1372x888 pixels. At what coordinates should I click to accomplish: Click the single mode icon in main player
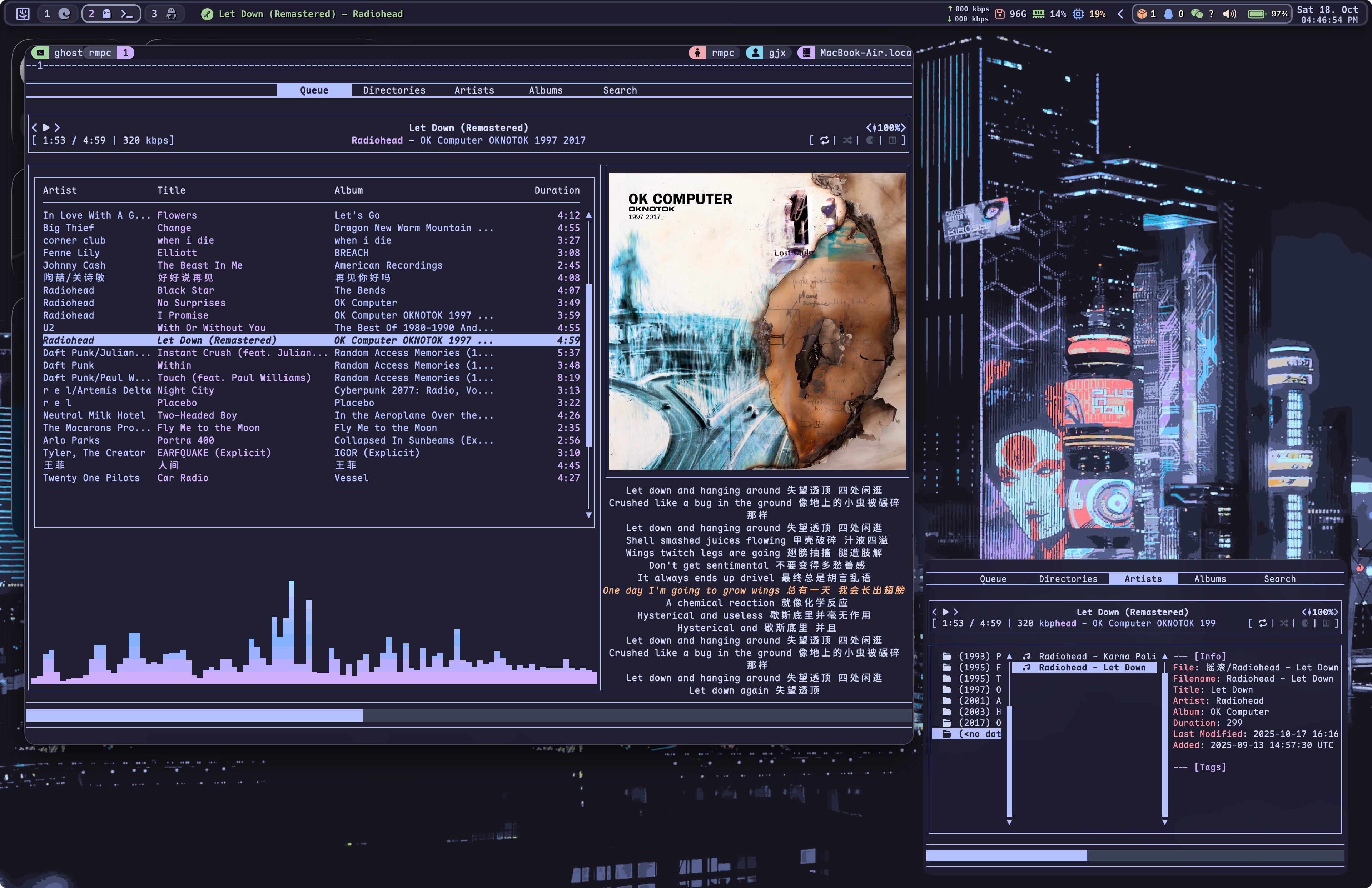(892, 140)
